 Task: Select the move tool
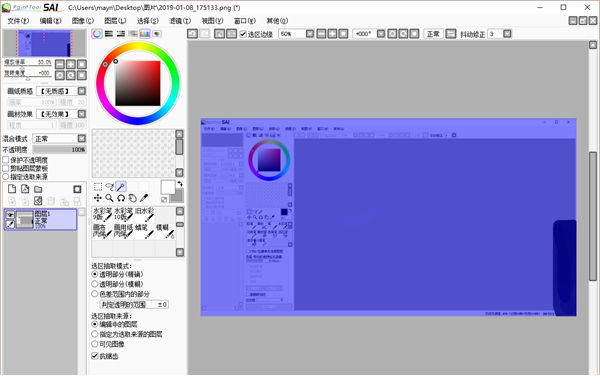tap(98, 198)
